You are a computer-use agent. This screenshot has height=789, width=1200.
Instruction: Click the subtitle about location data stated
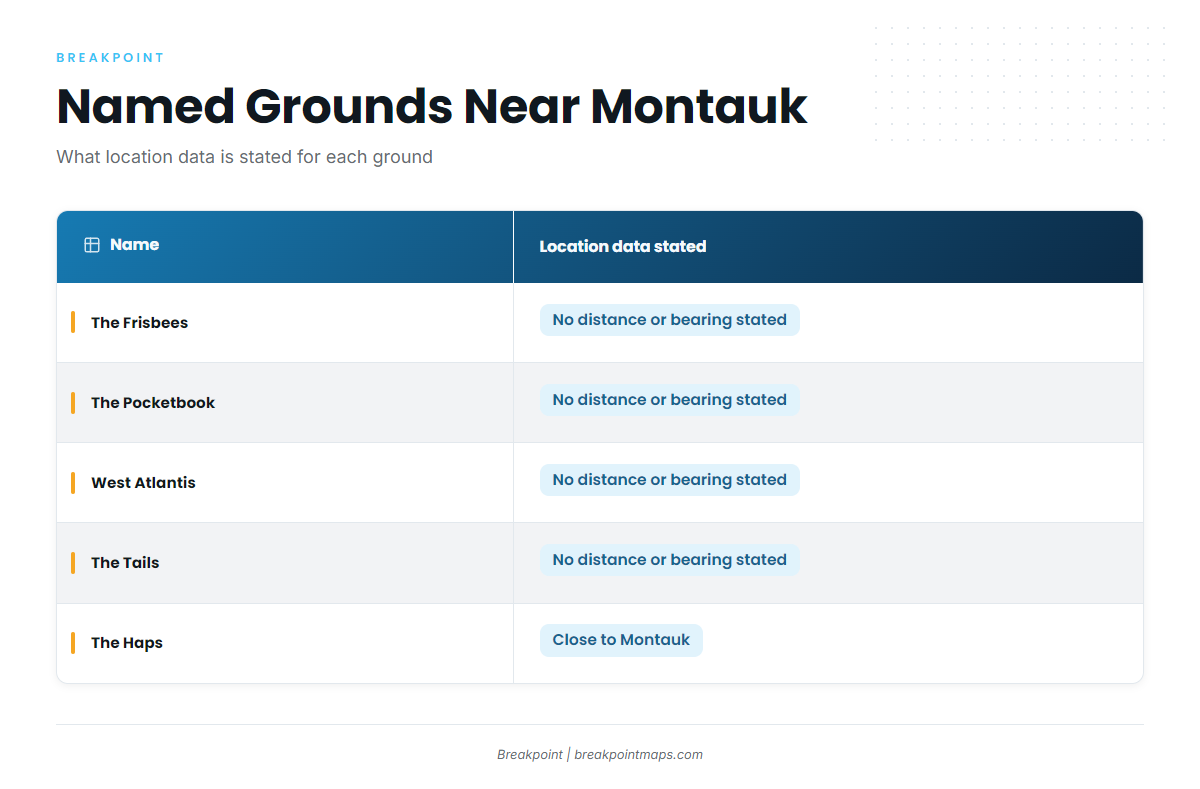click(x=245, y=157)
